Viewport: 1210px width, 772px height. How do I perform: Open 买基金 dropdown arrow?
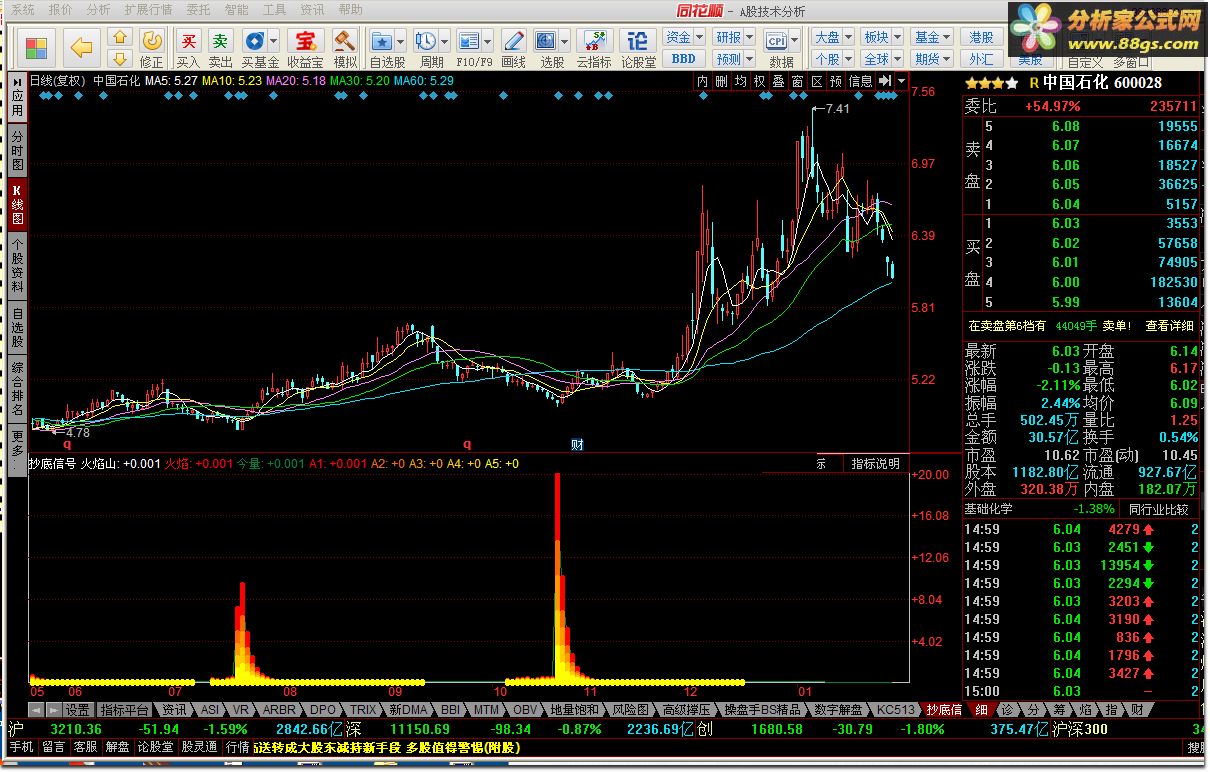(274, 42)
